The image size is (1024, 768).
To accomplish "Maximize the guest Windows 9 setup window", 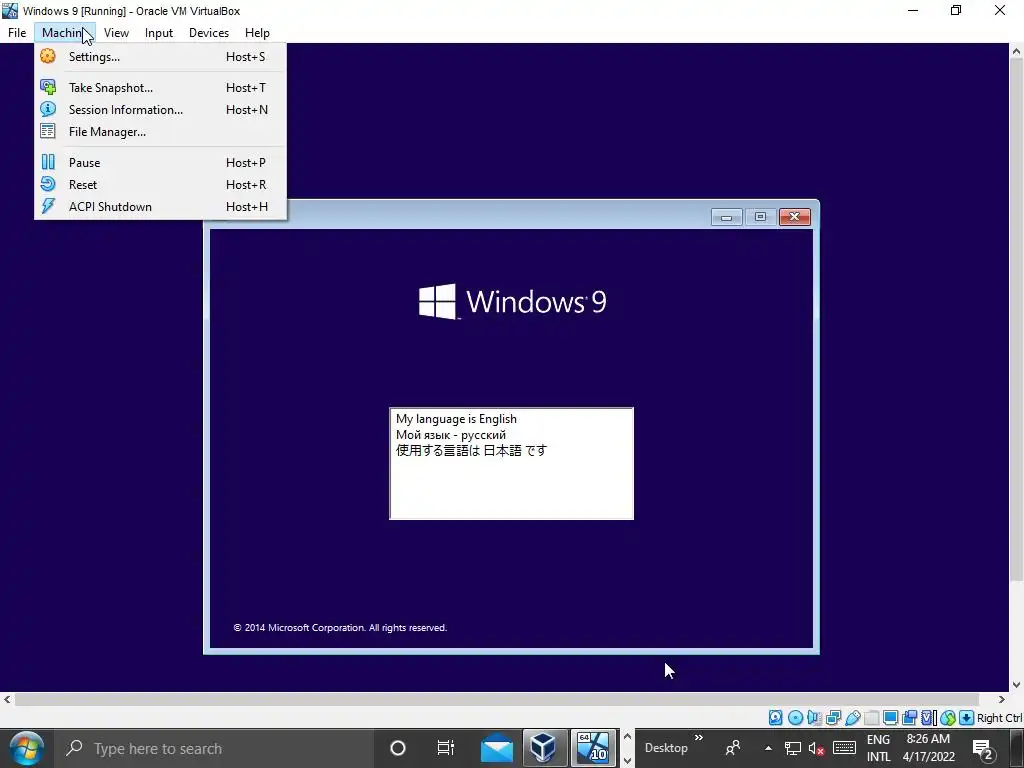I will tap(760, 217).
